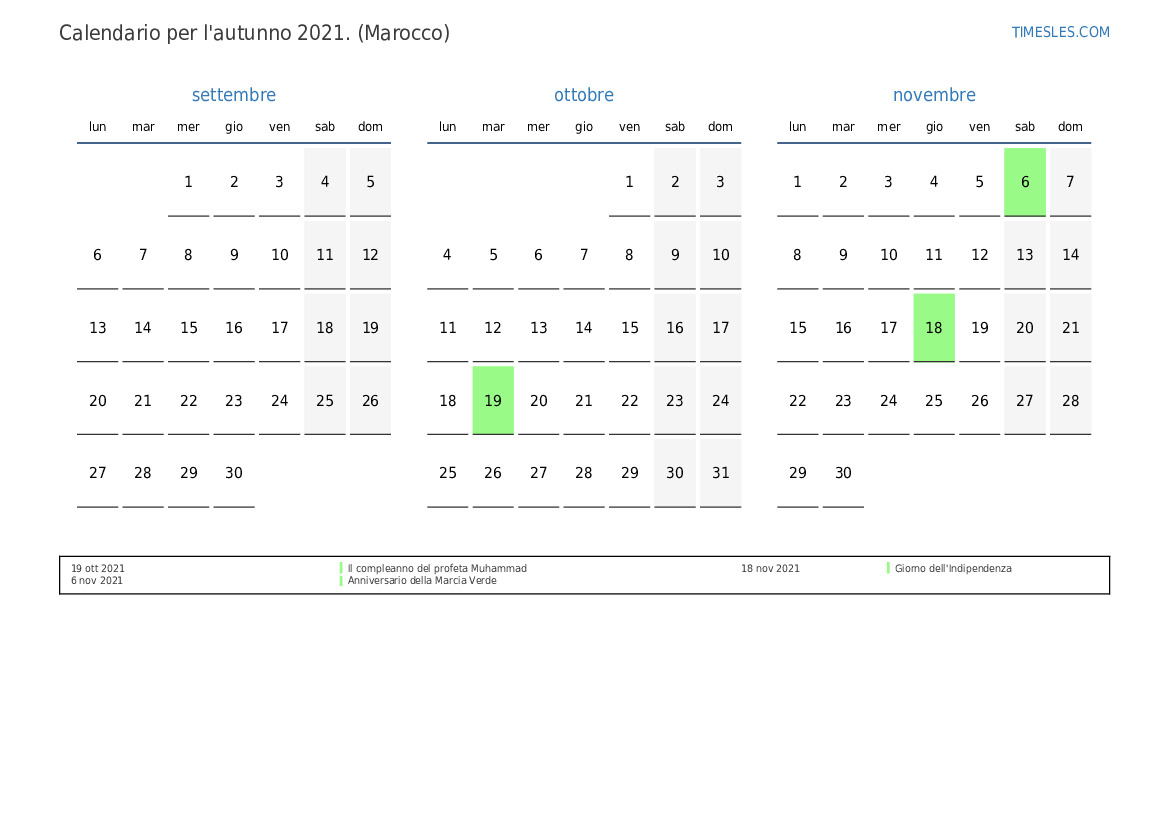Click the 18 nov 2021 legend date

(x=770, y=568)
